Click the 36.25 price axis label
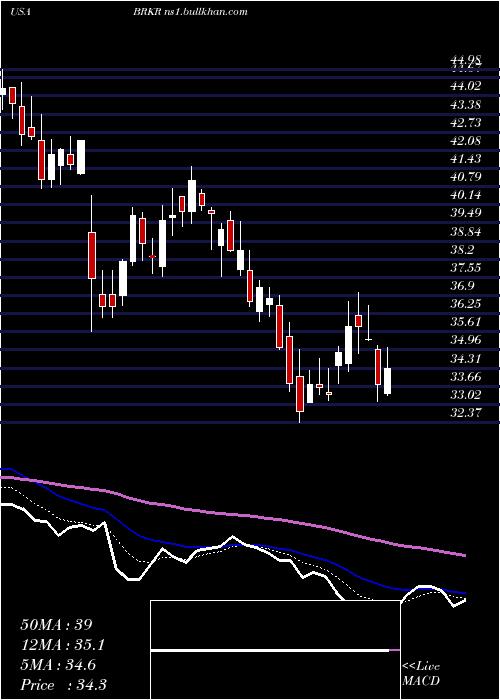Screen dimensions: 500x700 tap(465, 304)
